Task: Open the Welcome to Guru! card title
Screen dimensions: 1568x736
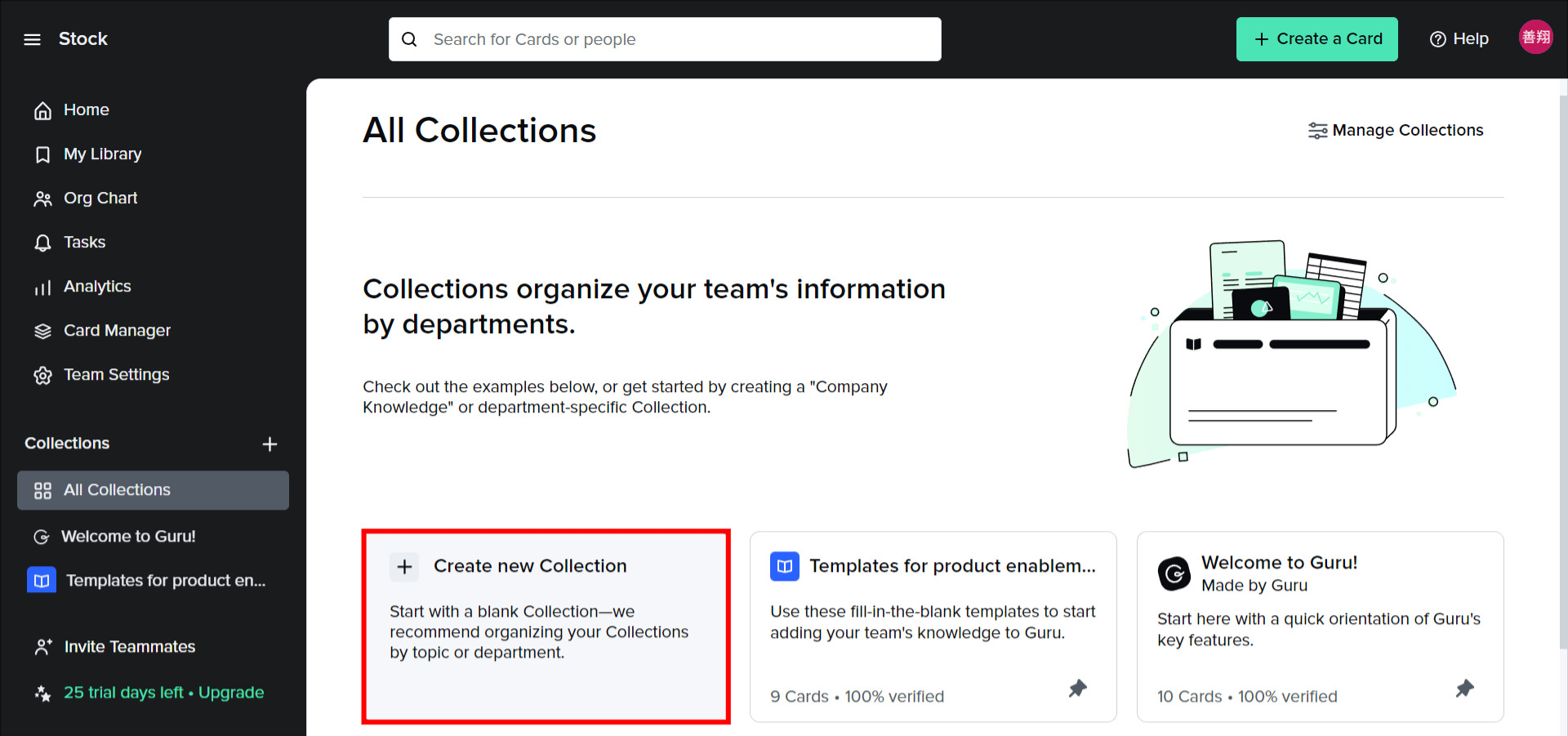Action: click(x=1279, y=563)
